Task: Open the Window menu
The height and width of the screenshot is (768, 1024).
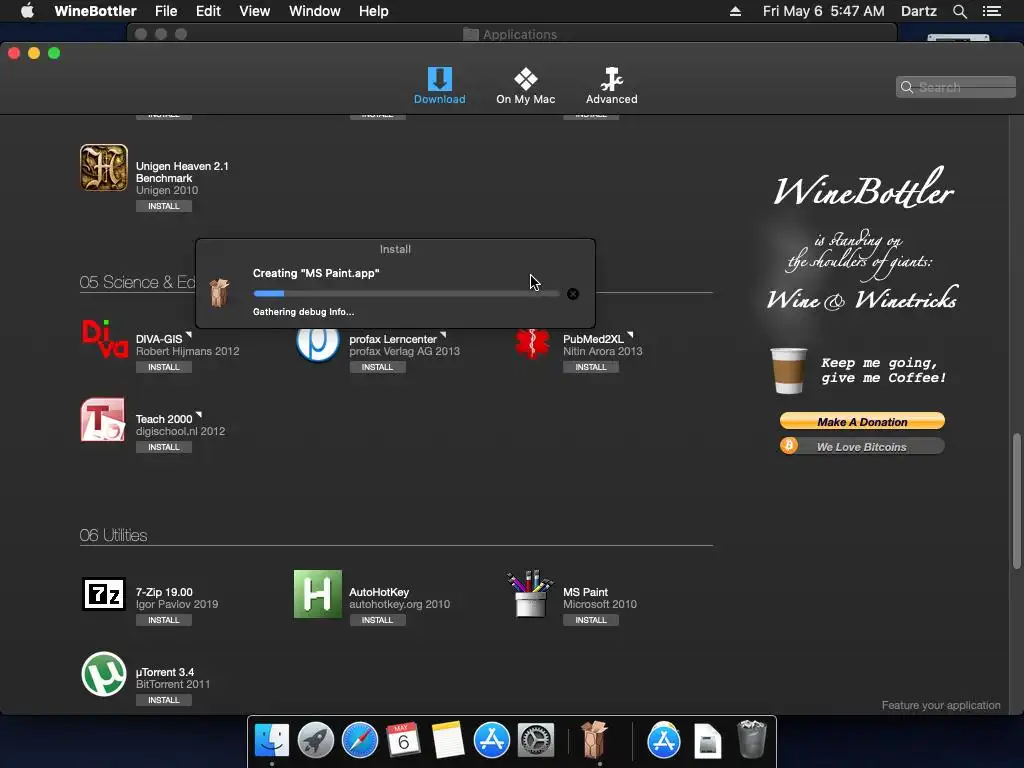Action: point(315,11)
